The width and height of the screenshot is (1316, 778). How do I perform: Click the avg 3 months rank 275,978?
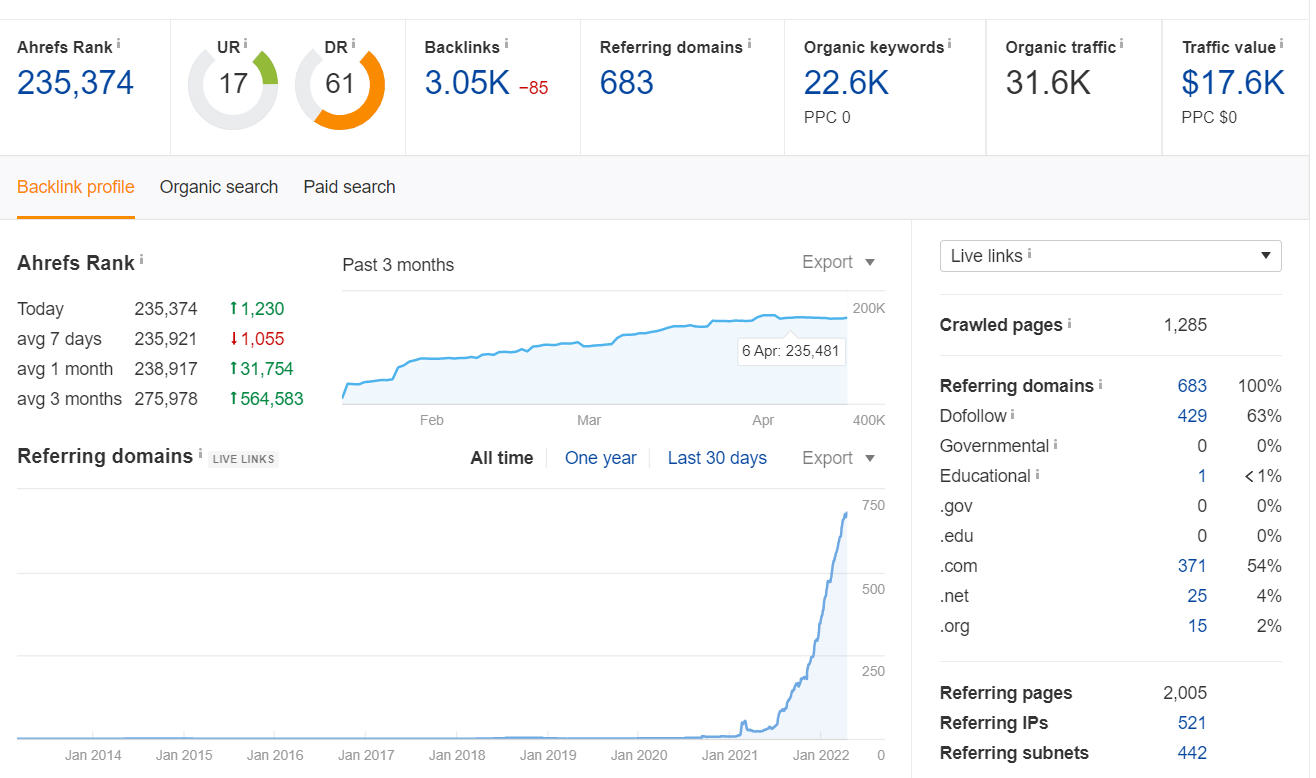(166, 399)
